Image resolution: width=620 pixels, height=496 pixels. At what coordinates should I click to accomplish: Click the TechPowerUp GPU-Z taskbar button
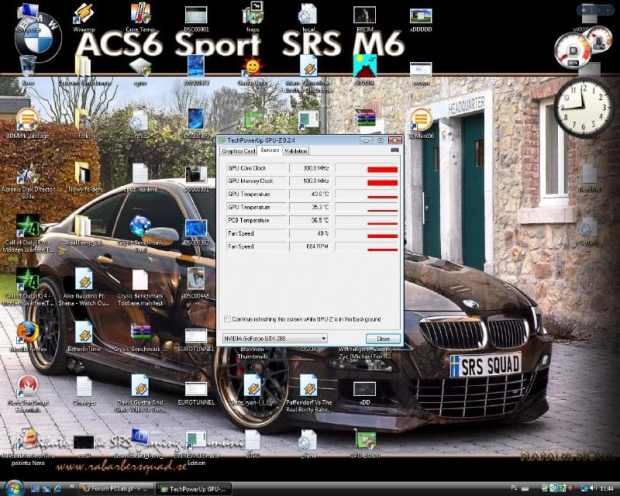click(x=193, y=489)
